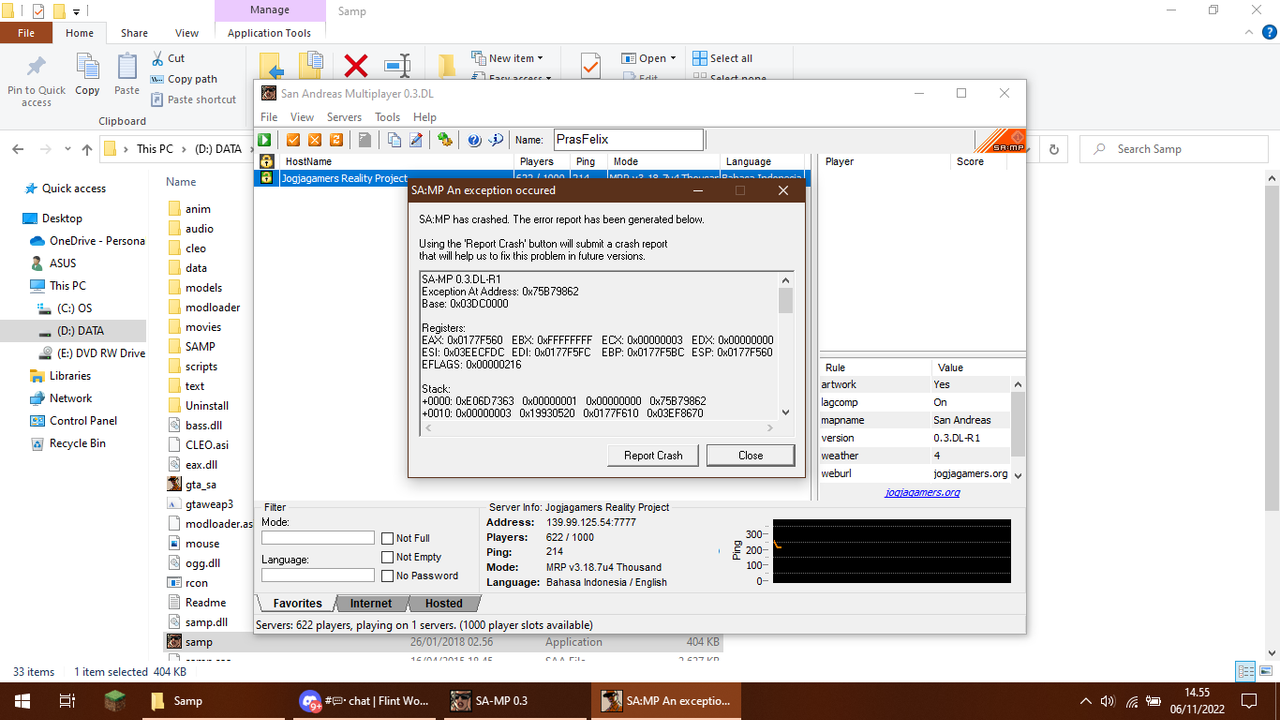Click scroll-down arrow in crash report box

click(785, 412)
